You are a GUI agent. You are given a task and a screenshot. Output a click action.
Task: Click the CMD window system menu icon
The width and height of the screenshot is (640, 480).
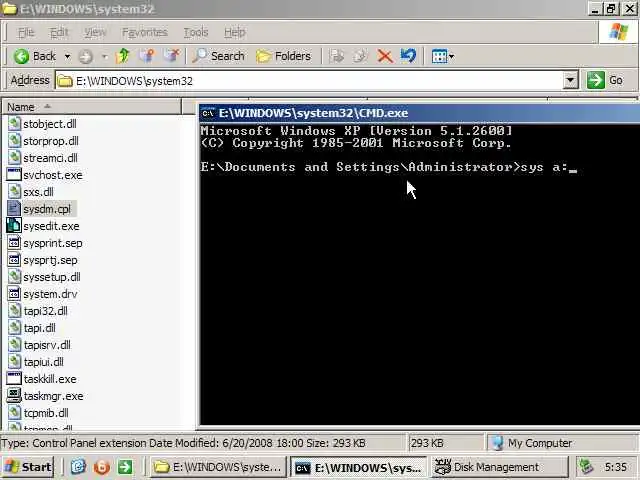208,113
